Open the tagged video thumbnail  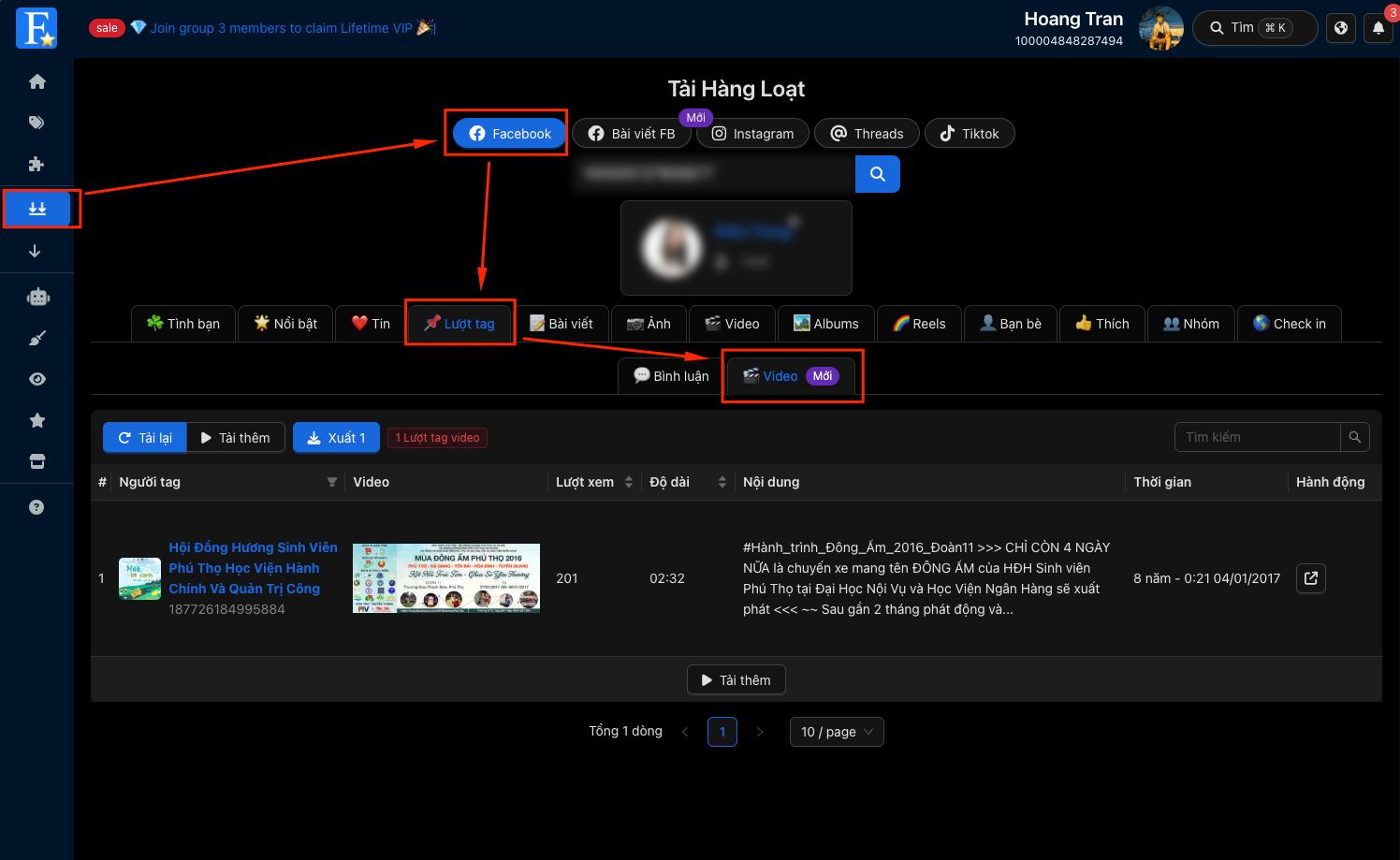tap(446, 578)
